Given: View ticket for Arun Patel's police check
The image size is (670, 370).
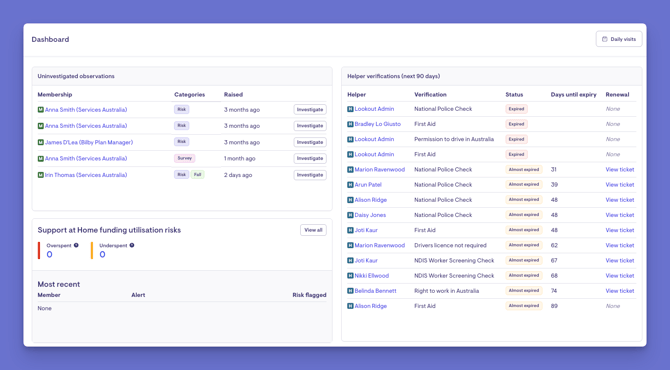Looking at the screenshot, I should pos(620,185).
